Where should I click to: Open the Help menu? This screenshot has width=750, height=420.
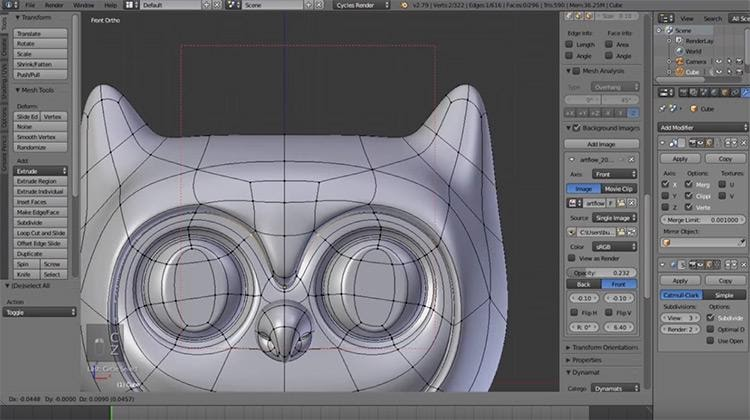tap(110, 5)
